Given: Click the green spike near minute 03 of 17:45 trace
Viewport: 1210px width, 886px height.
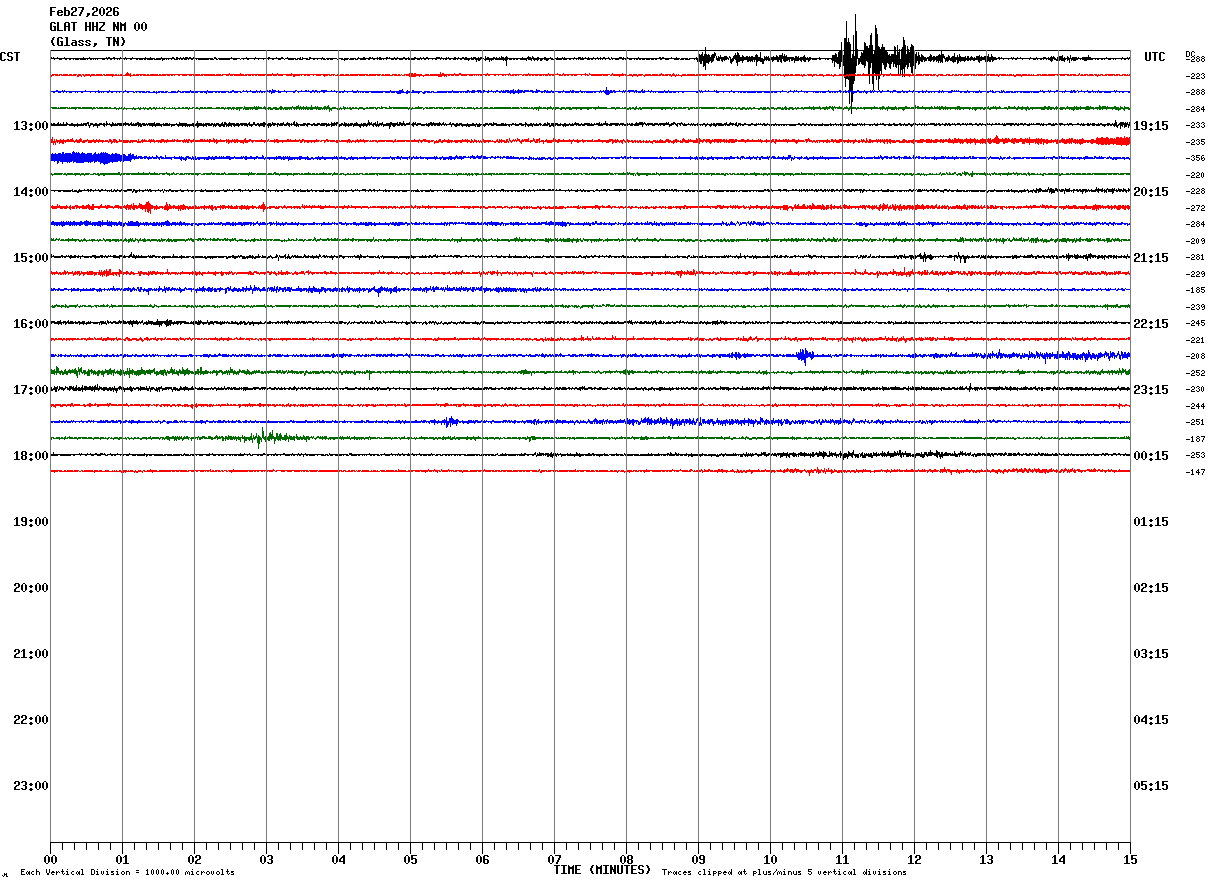Looking at the screenshot, I should [264, 437].
